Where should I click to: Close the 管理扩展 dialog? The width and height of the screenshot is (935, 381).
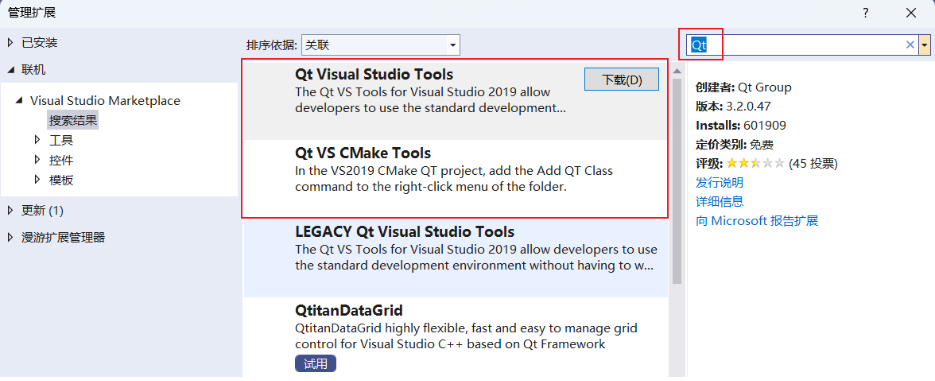coord(911,13)
